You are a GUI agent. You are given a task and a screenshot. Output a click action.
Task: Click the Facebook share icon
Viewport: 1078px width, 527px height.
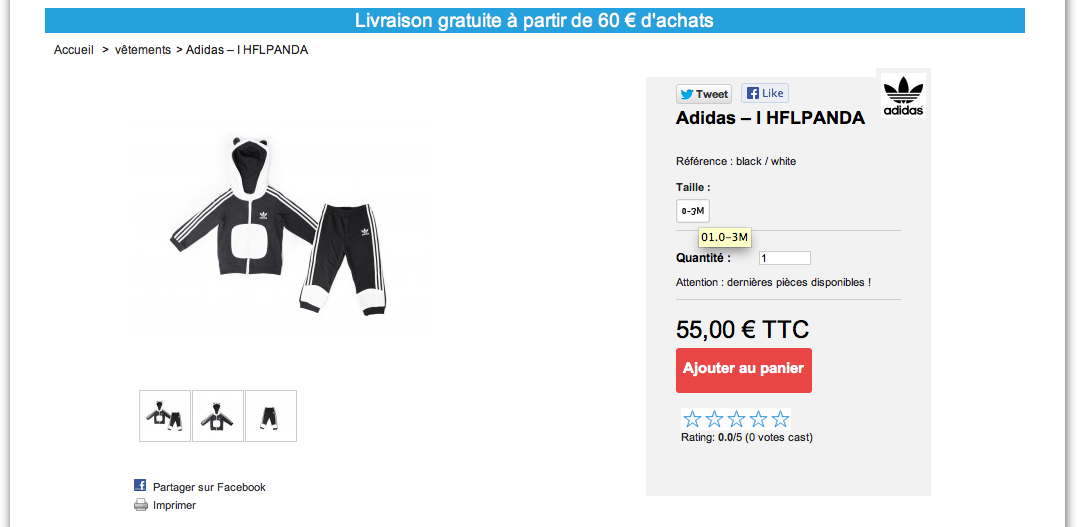coord(140,485)
